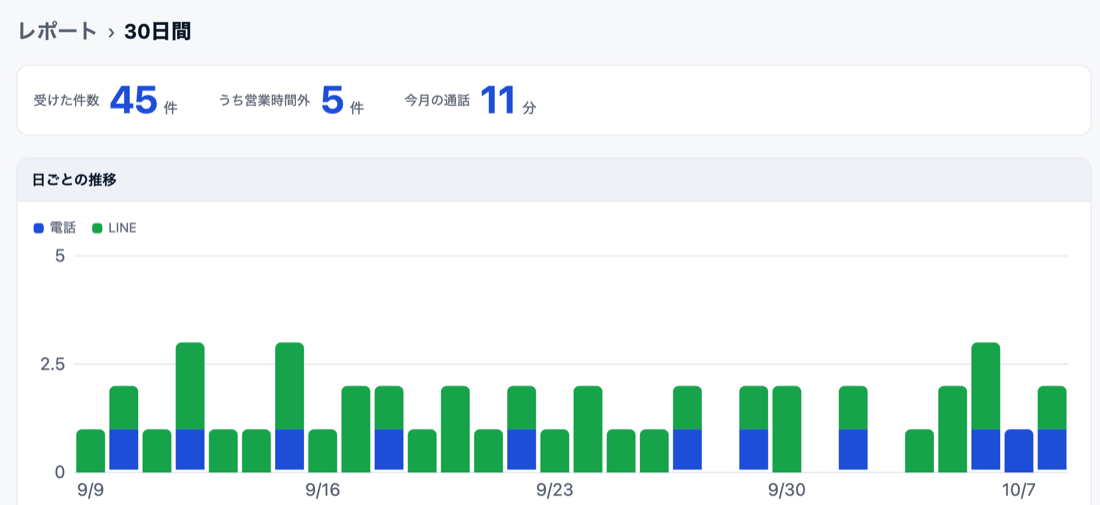Toggle the 電話 legend series

pos(55,228)
